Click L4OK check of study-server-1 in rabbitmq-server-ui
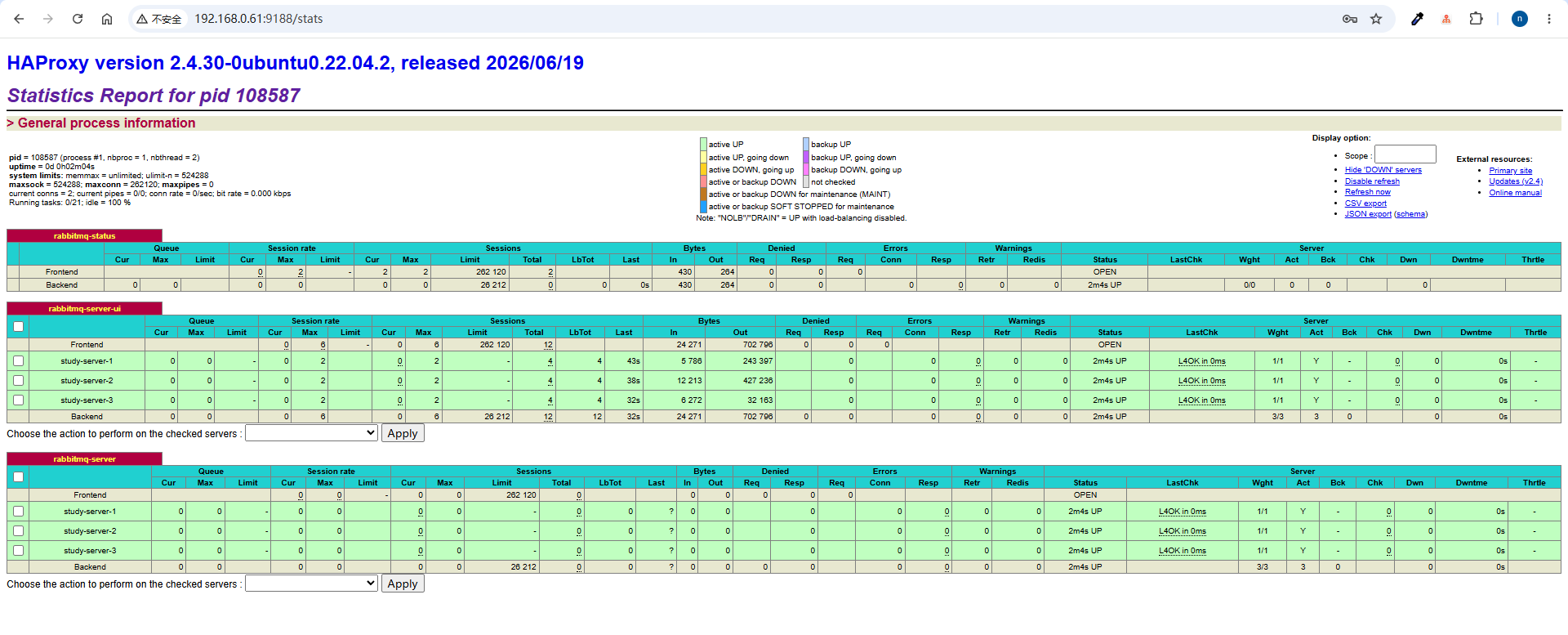 [1201, 360]
